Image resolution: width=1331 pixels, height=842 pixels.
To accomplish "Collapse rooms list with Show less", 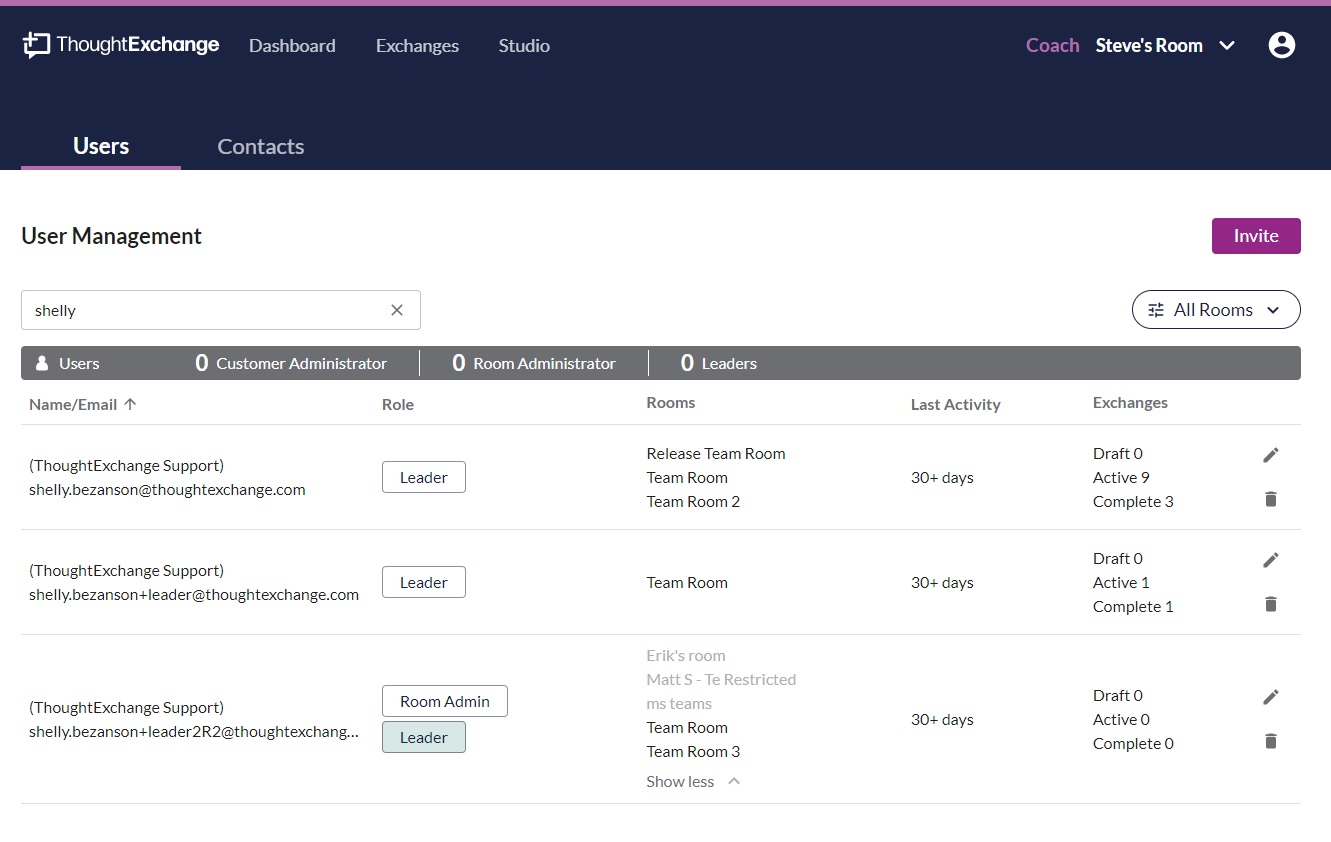I will tap(693, 781).
